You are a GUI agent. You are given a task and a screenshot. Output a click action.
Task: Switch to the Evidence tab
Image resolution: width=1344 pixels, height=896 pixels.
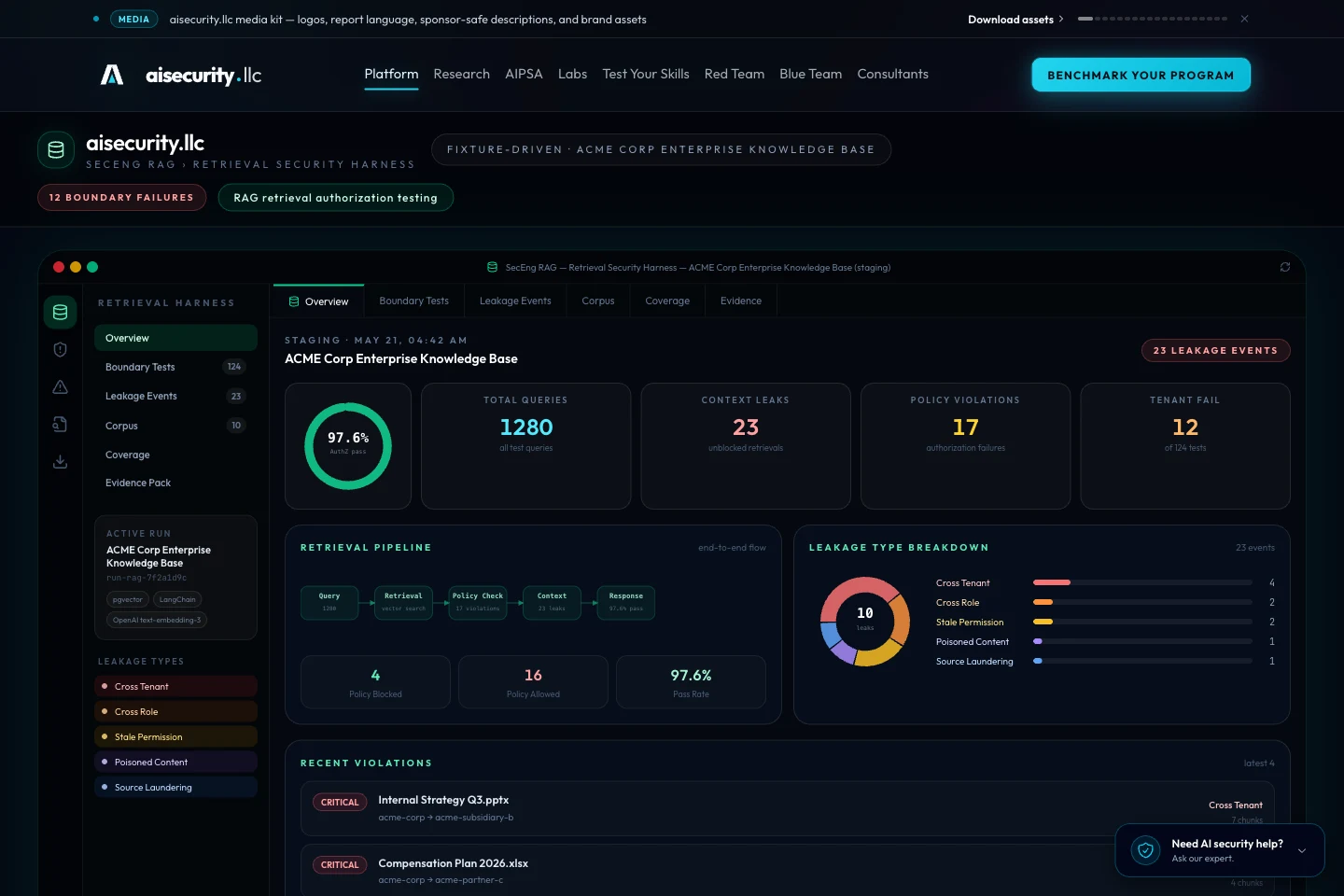pos(741,301)
